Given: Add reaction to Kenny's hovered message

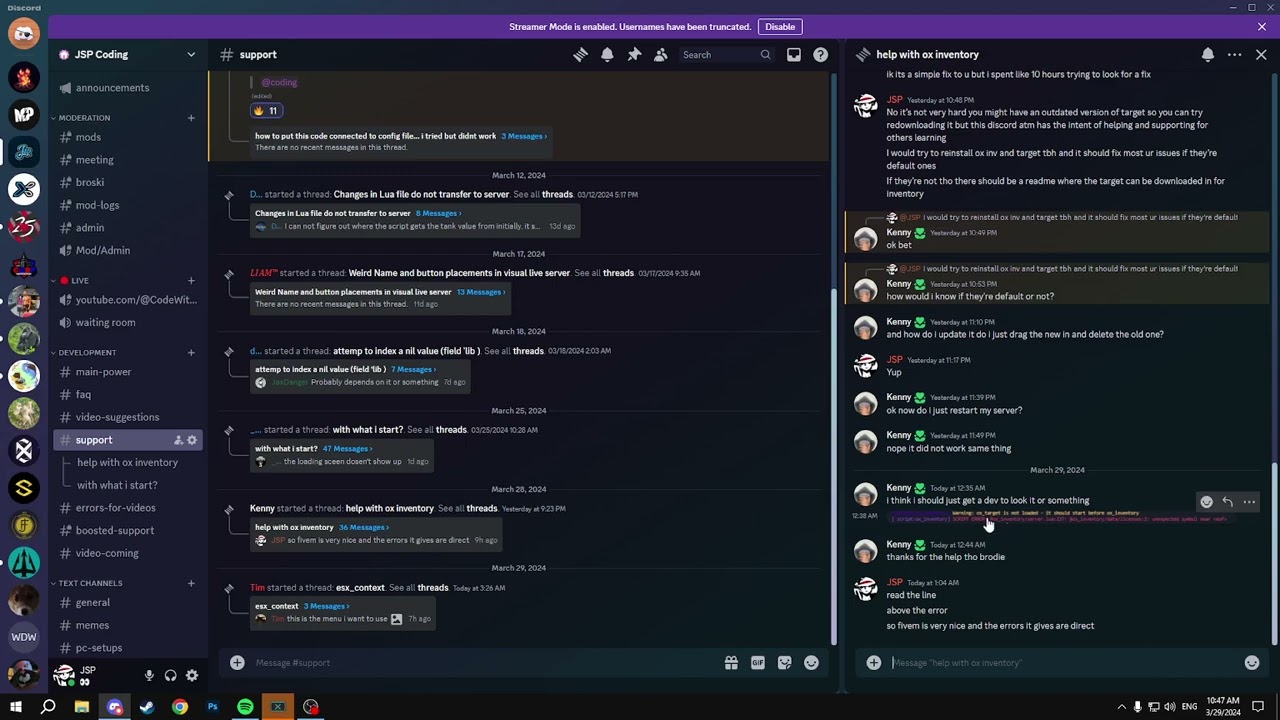Looking at the screenshot, I should [x=1206, y=502].
